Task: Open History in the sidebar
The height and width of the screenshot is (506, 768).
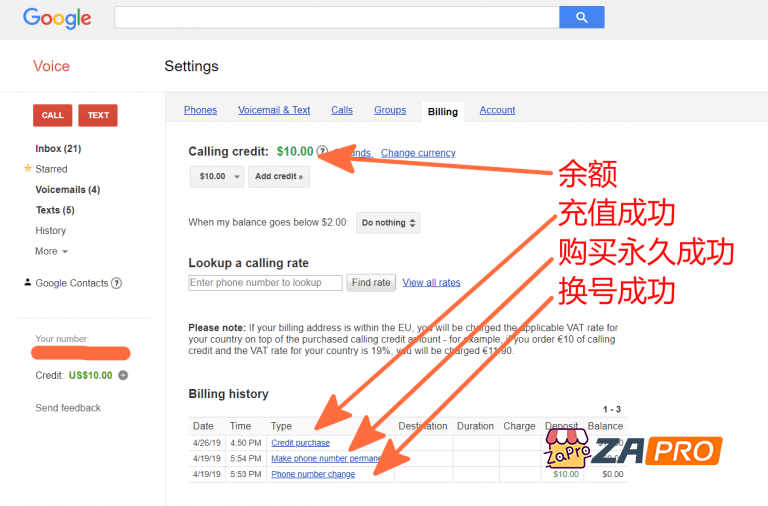Action: pyautogui.click(x=50, y=231)
